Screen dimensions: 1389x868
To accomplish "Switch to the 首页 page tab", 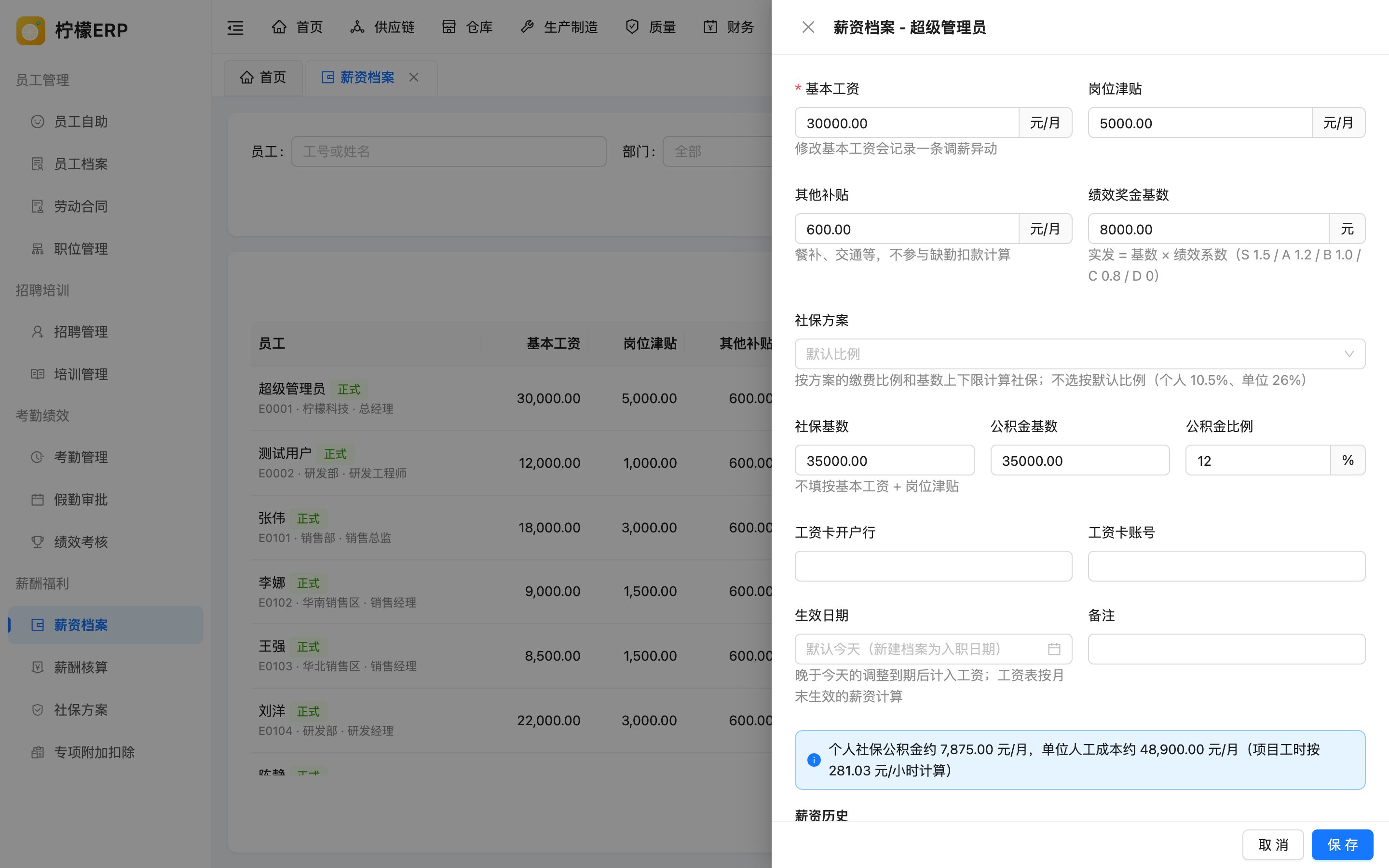I will (263, 78).
